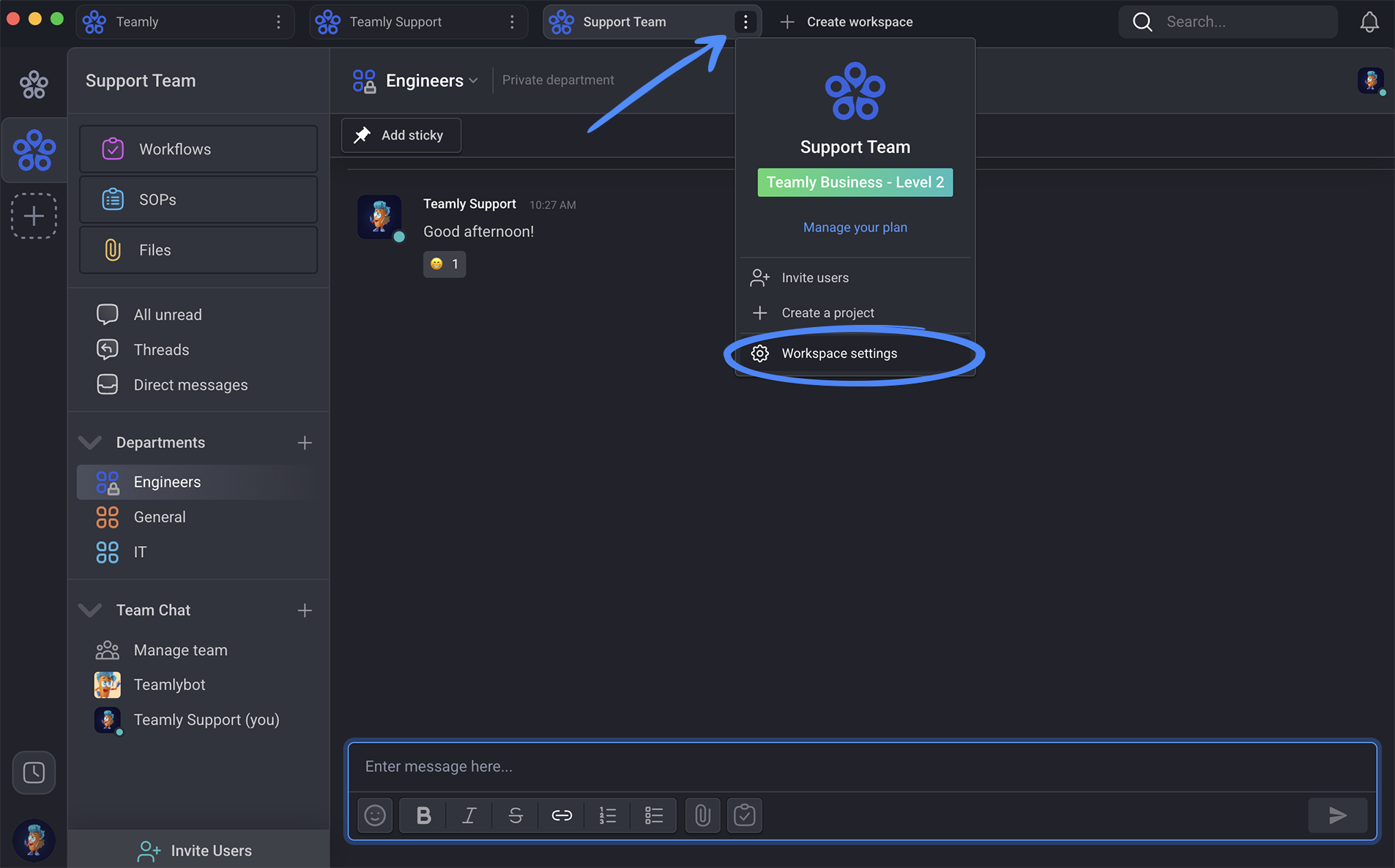Collapse the Departments section
Image resolution: width=1395 pixels, height=868 pixels.
(x=90, y=443)
